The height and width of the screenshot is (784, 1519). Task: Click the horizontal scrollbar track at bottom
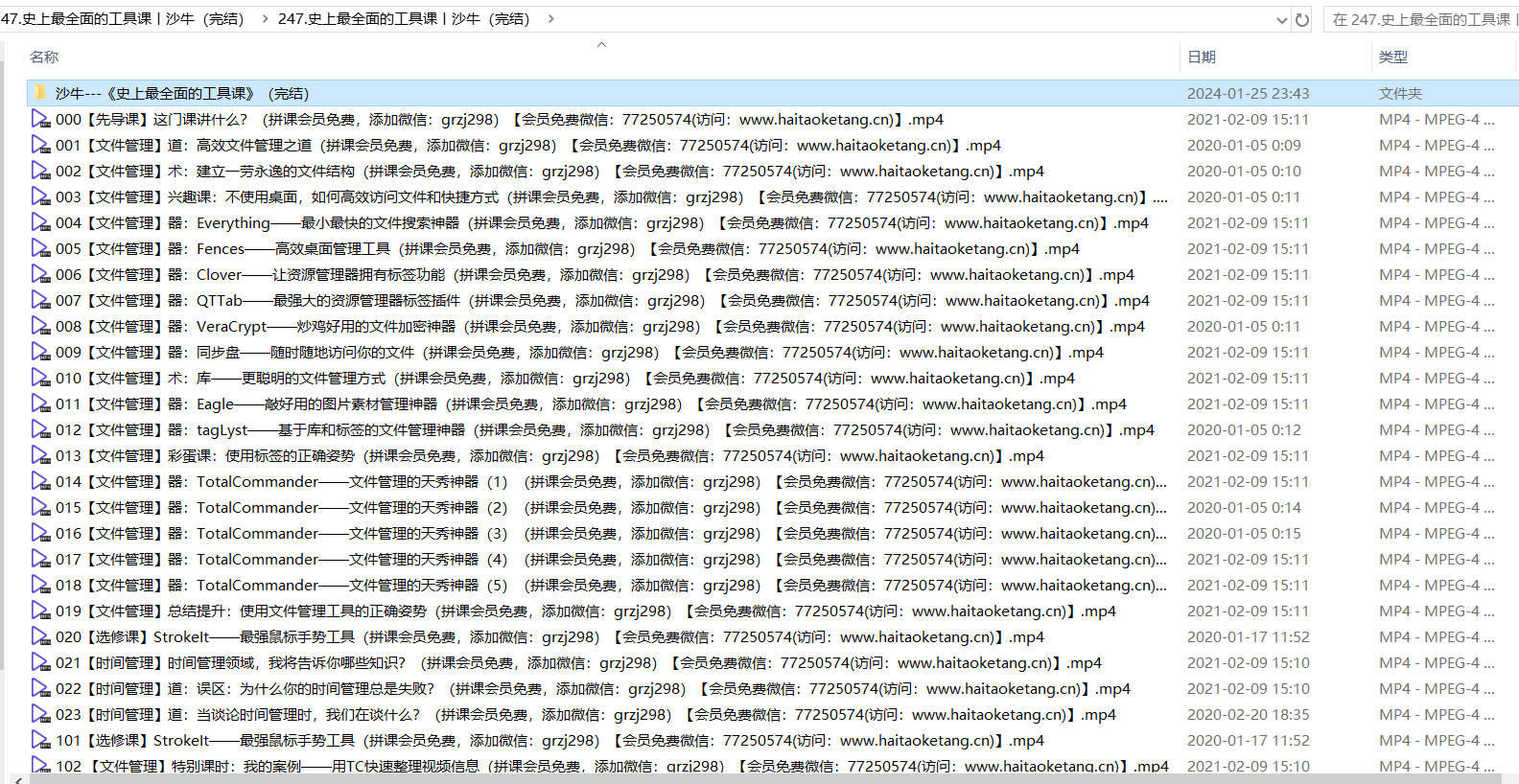coord(767,779)
